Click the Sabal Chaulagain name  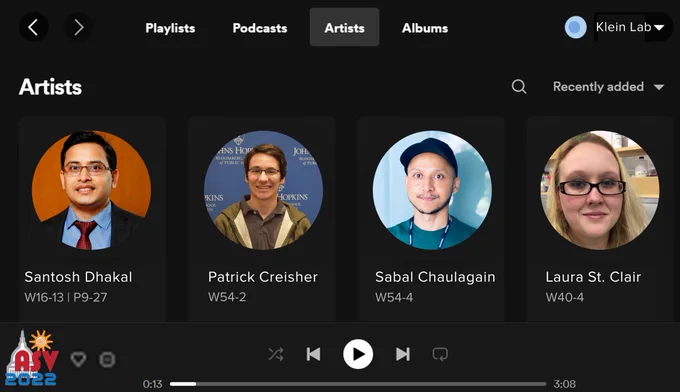point(435,277)
